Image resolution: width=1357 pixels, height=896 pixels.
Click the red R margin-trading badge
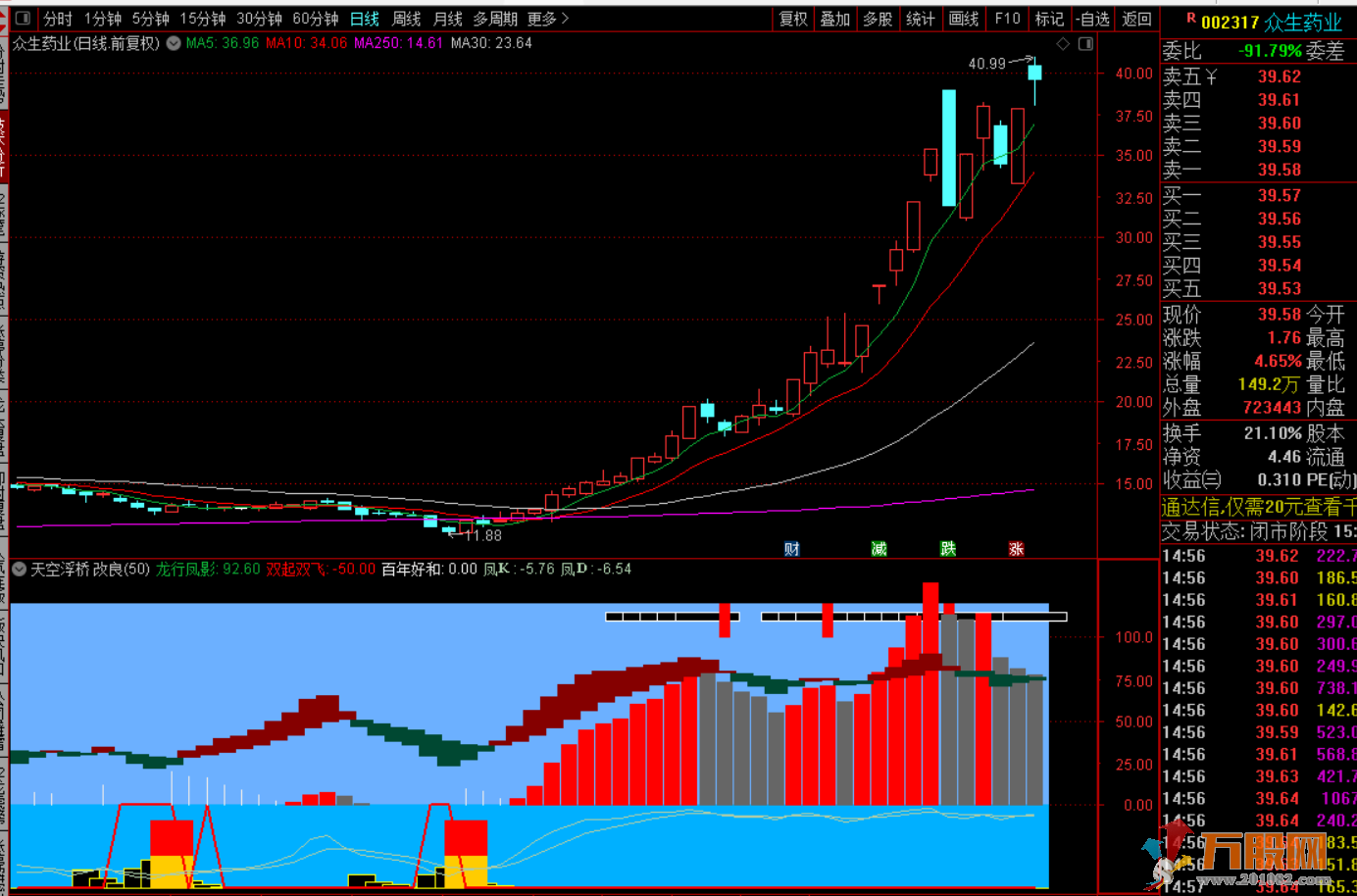pyautogui.click(x=1190, y=18)
